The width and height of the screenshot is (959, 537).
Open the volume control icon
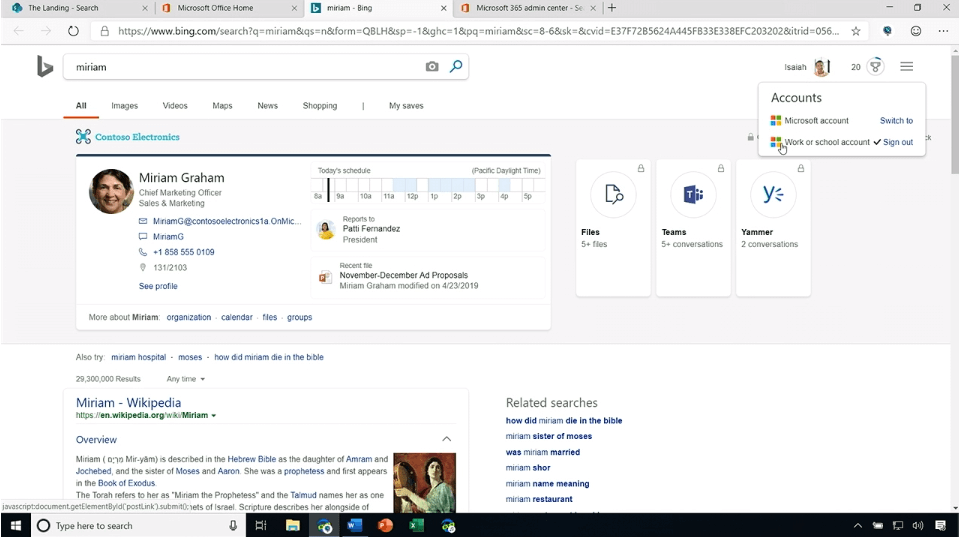[917, 525]
